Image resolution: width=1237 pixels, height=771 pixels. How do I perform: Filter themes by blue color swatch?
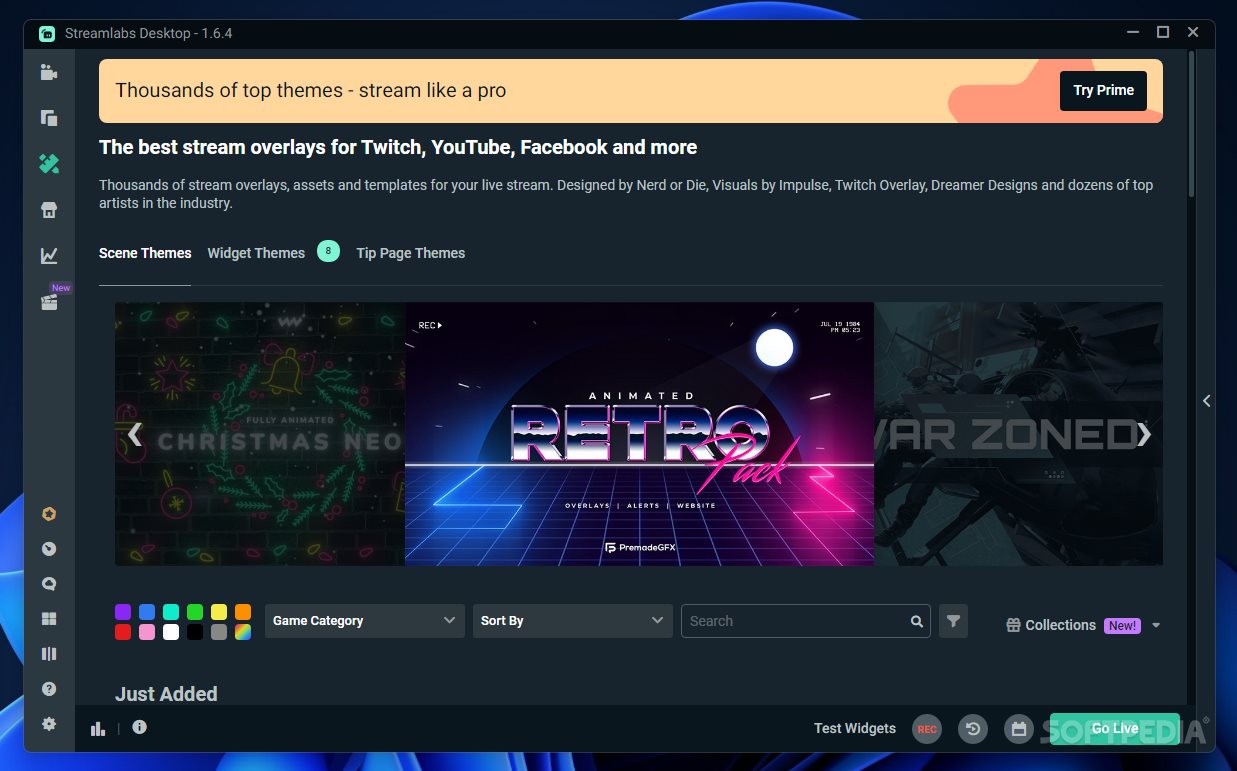(147, 612)
